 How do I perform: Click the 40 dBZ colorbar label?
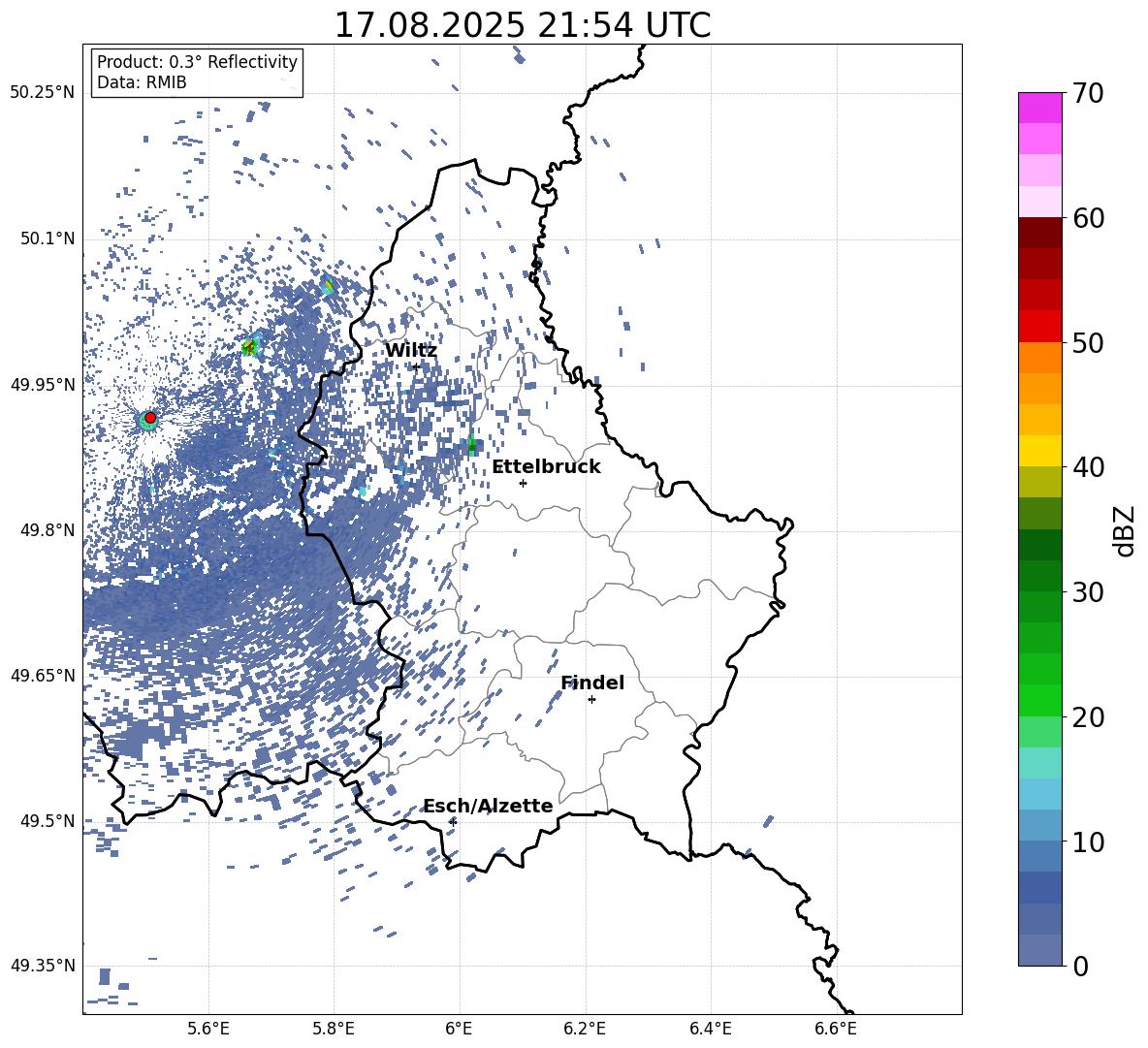pos(1088,467)
